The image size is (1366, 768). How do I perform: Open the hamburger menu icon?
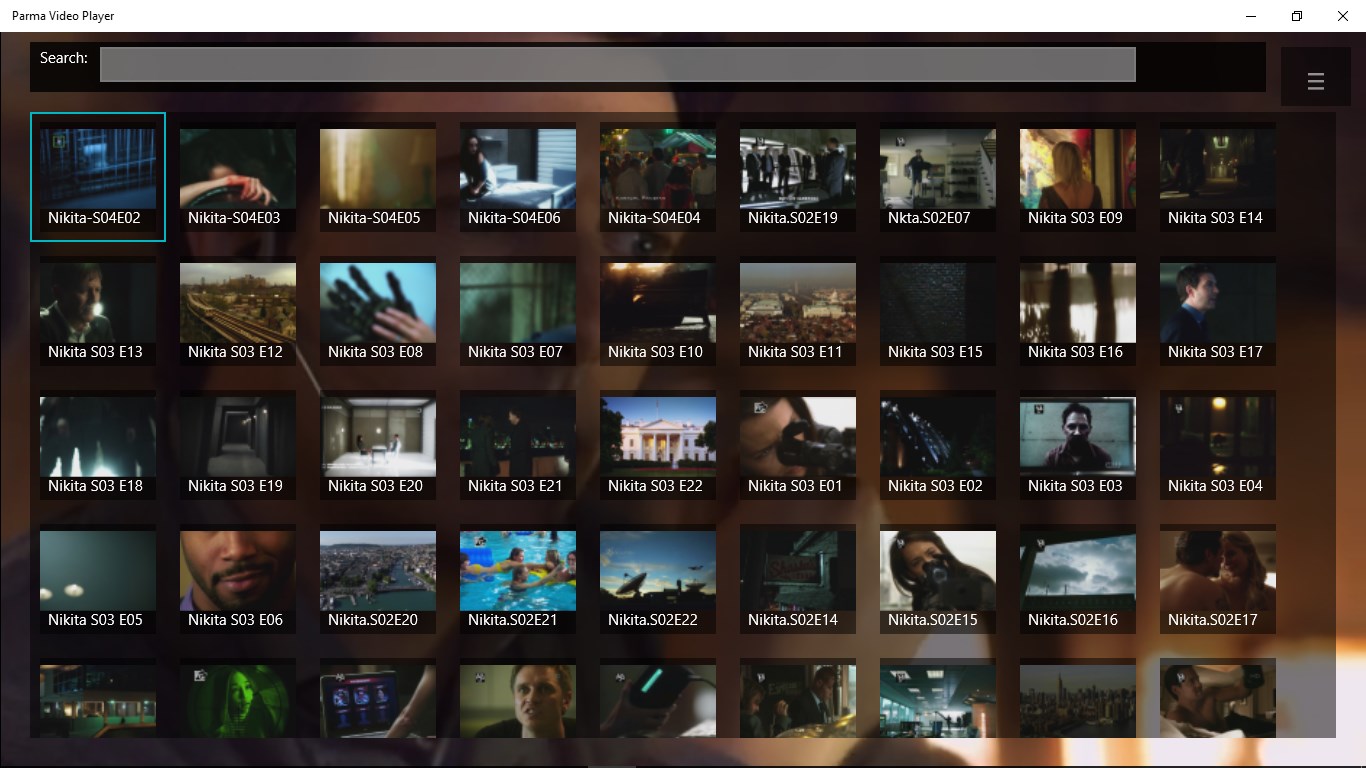[1315, 82]
